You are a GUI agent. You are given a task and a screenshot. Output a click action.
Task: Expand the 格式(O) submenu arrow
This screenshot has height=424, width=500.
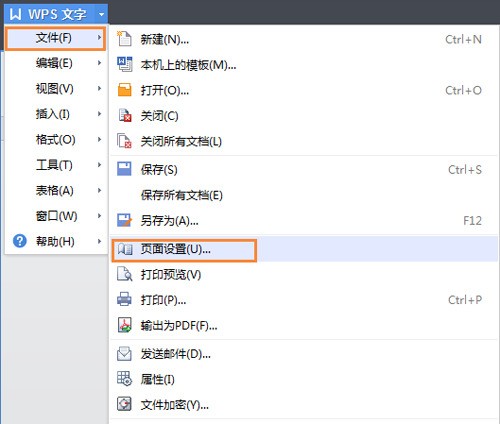click(99, 139)
